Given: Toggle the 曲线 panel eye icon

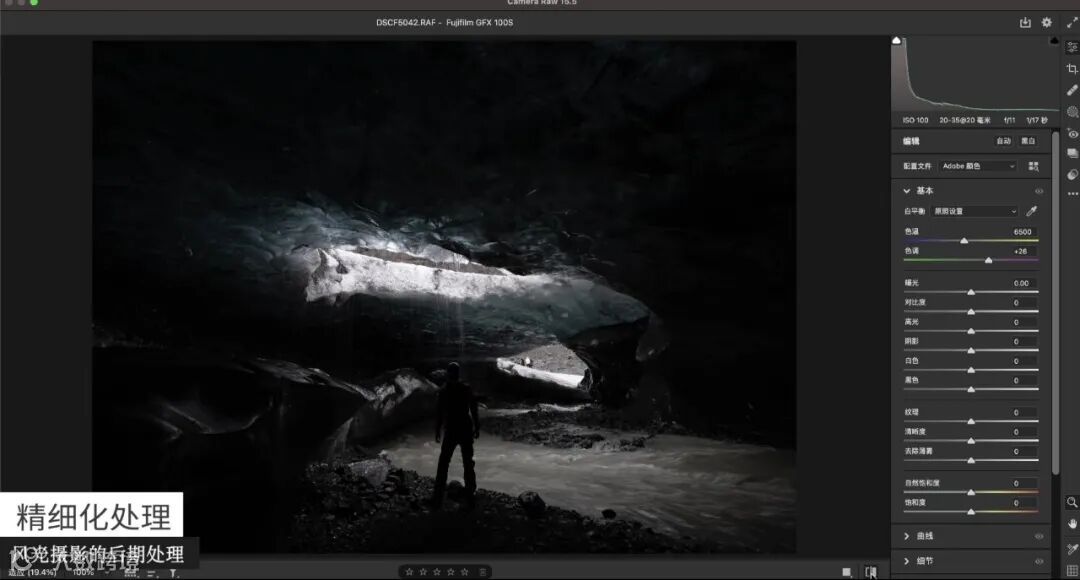Looking at the screenshot, I should pos(1039,536).
